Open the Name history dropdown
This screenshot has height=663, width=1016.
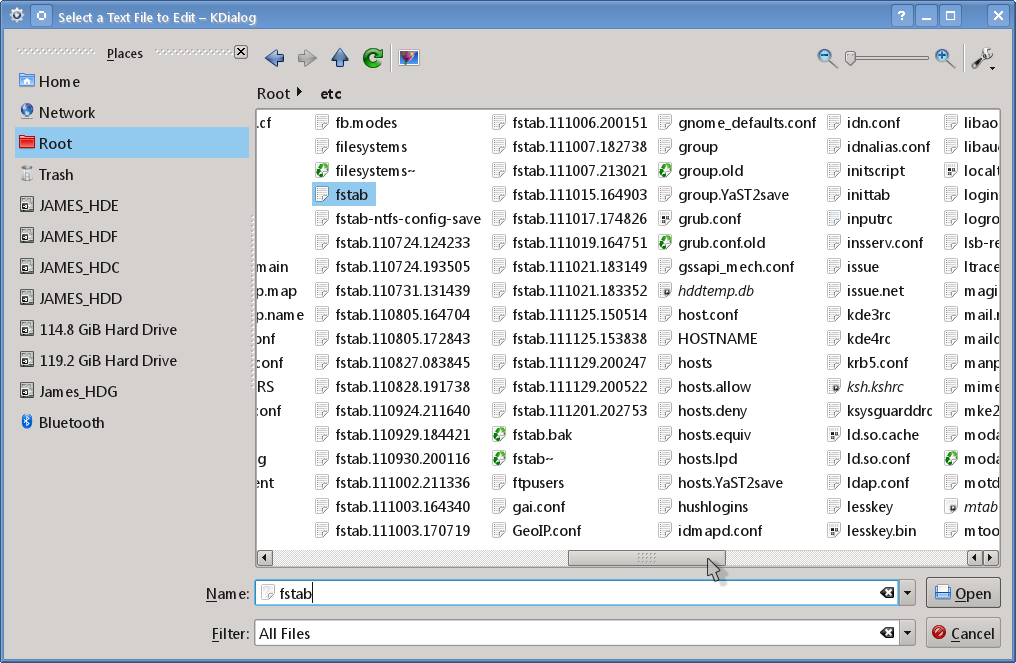click(x=907, y=593)
